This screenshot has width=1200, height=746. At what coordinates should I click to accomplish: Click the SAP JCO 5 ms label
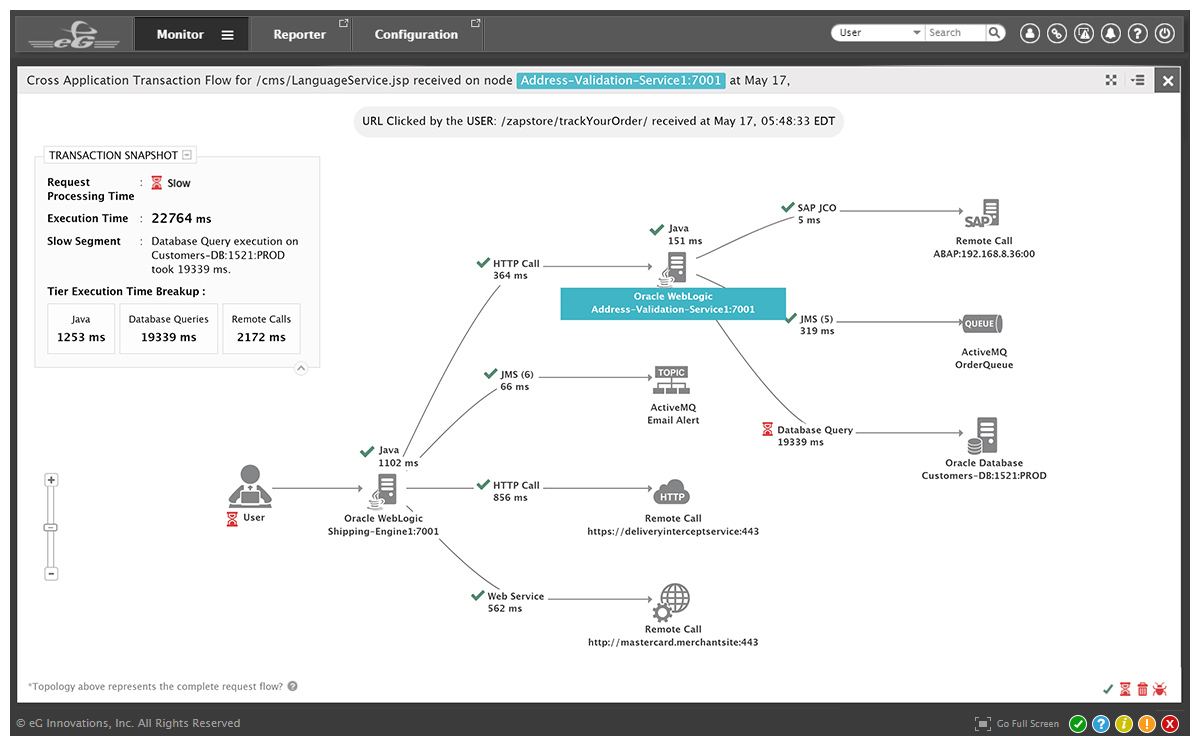coord(816,214)
